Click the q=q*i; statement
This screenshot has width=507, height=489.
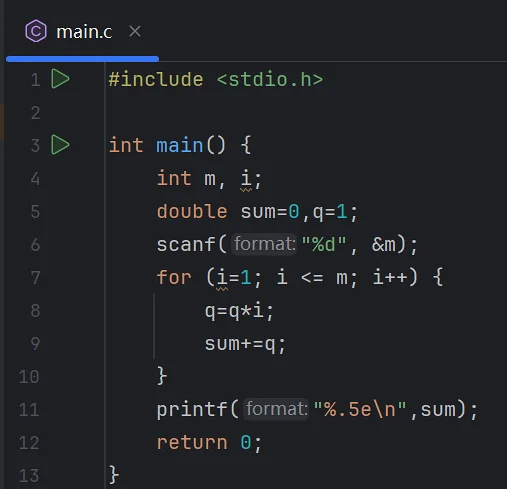coord(239,311)
